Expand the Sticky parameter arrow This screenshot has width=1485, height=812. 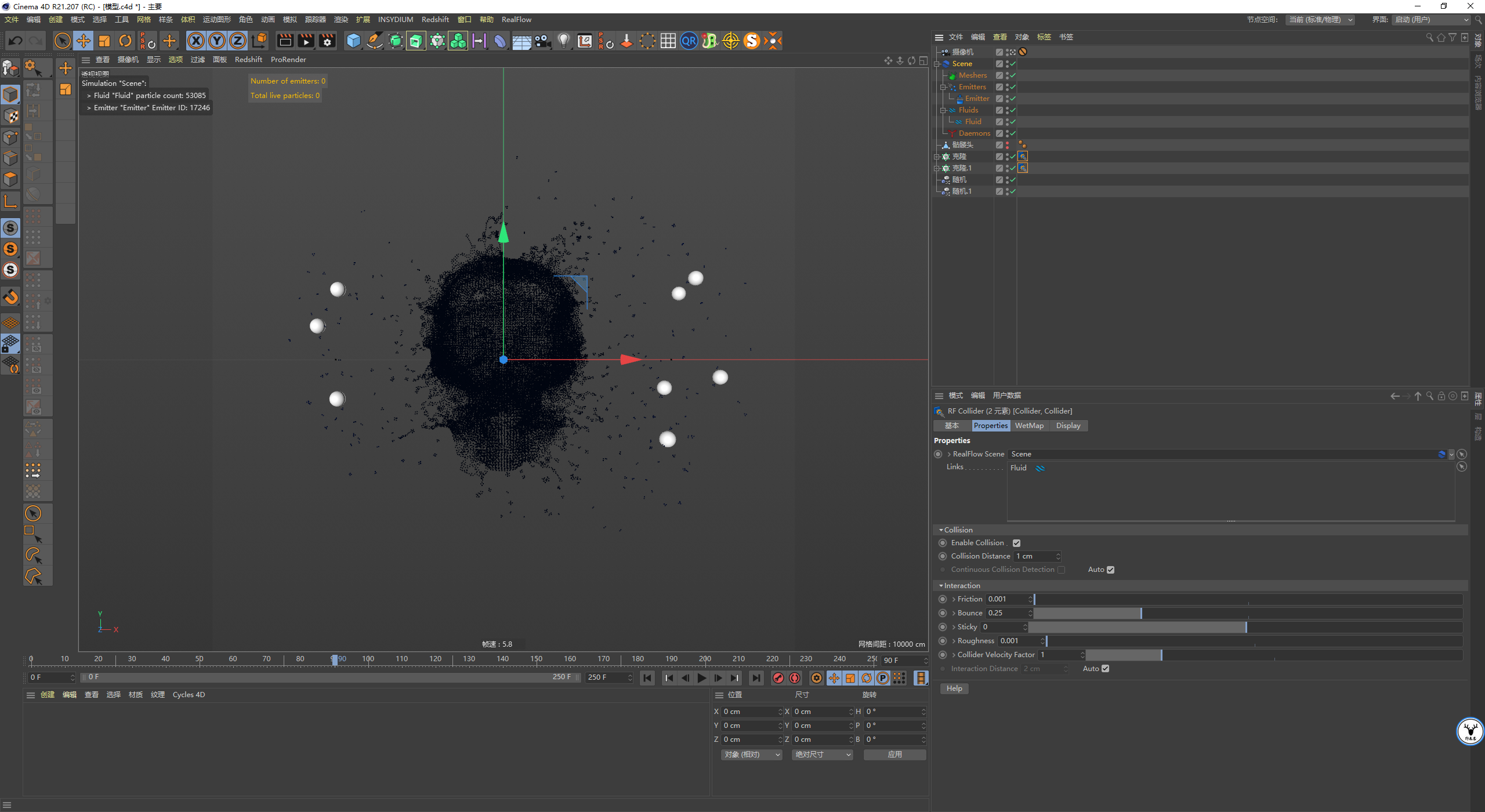(954, 627)
